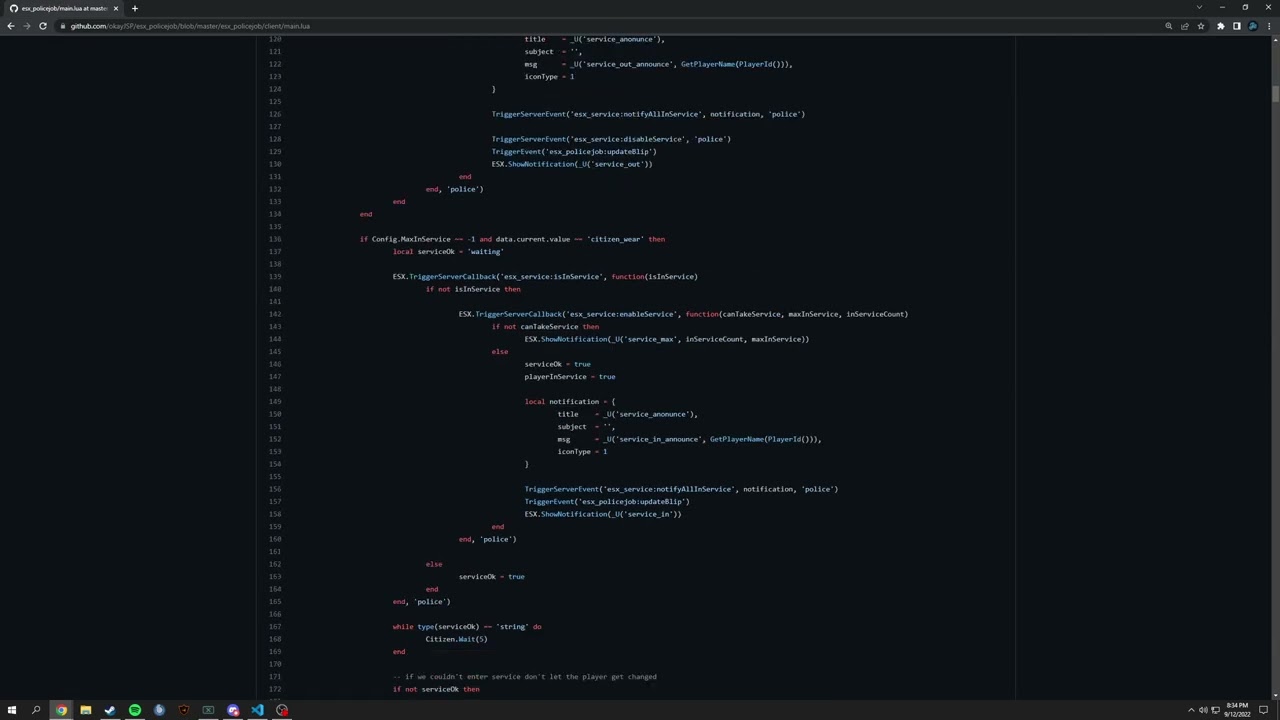Click "playerInService = true" line
The height and width of the screenshot is (720, 1280).
pos(570,376)
